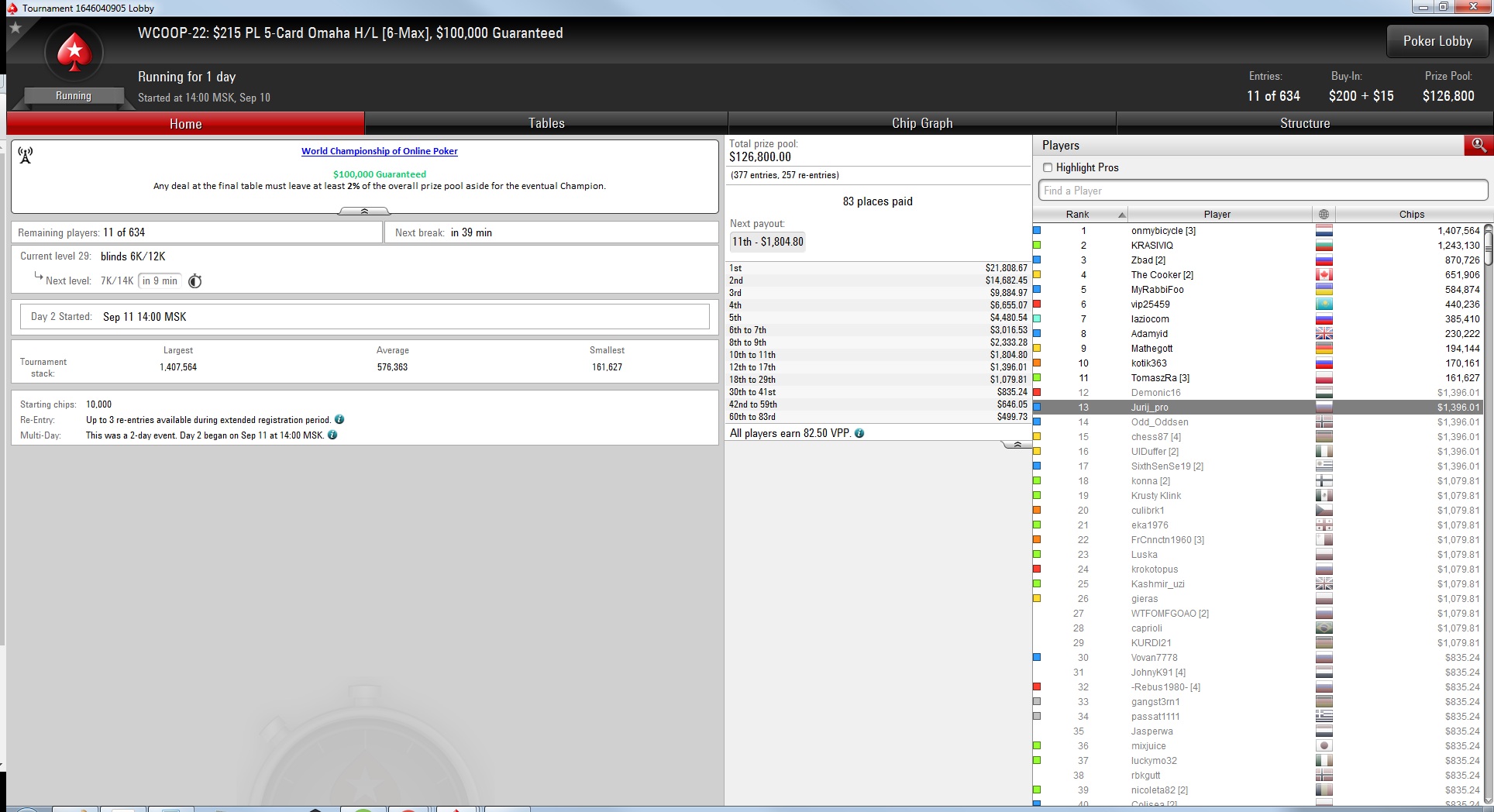Click the country flag beside Zbad

tap(1324, 260)
